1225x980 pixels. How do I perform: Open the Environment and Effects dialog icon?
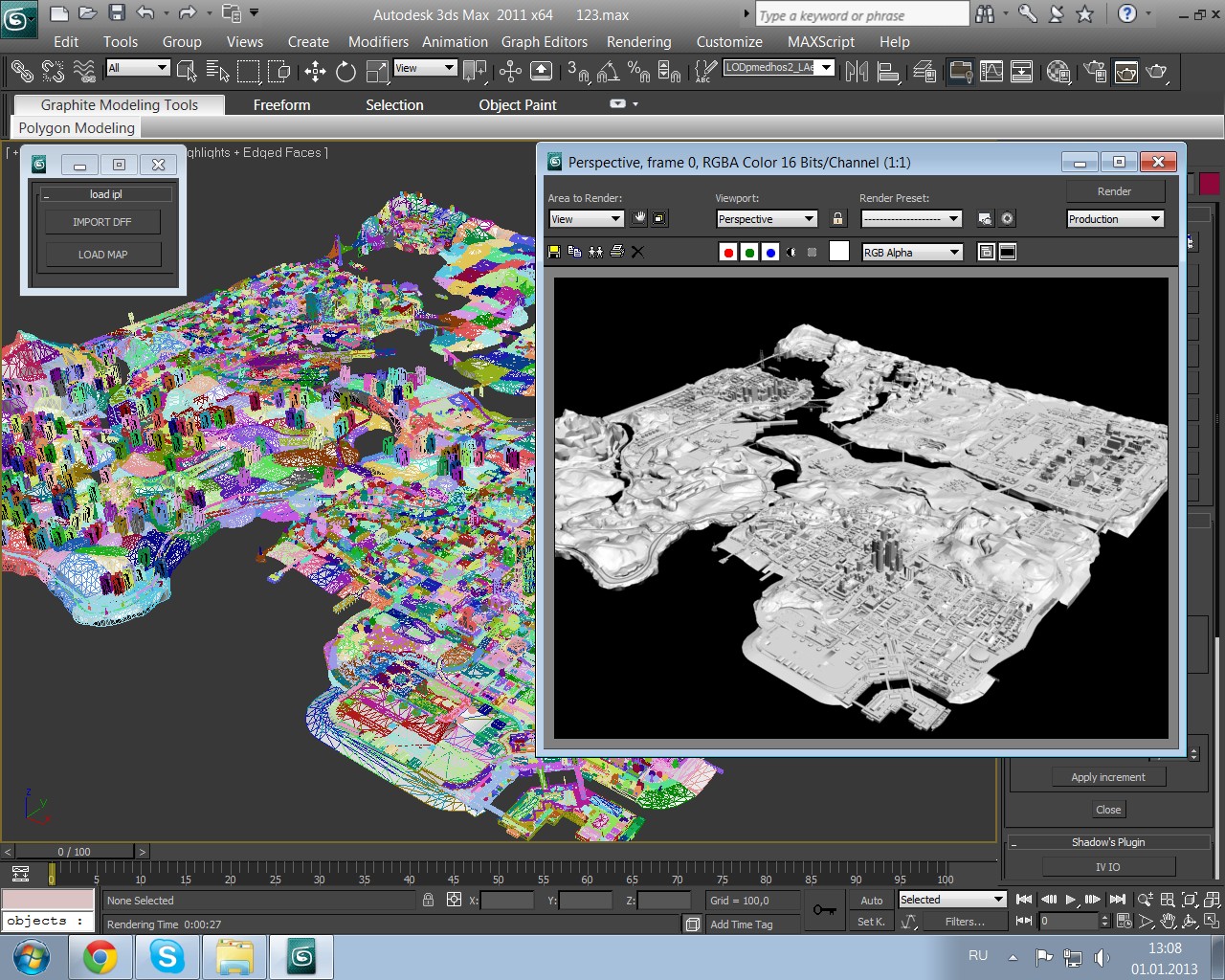pos(1008,218)
